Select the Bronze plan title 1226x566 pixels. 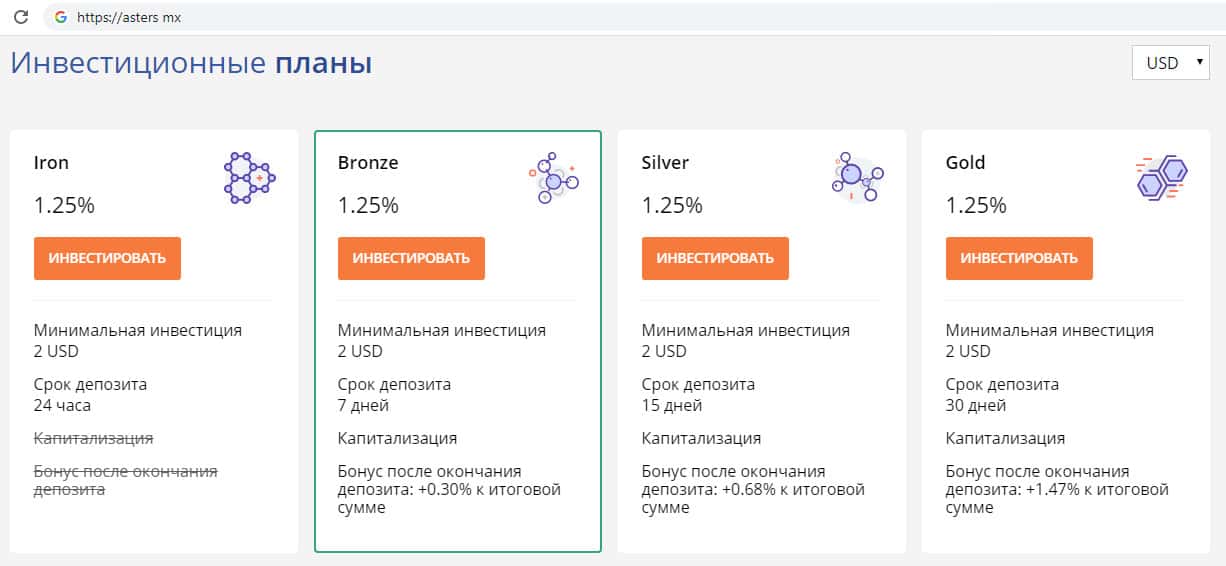[x=368, y=162]
